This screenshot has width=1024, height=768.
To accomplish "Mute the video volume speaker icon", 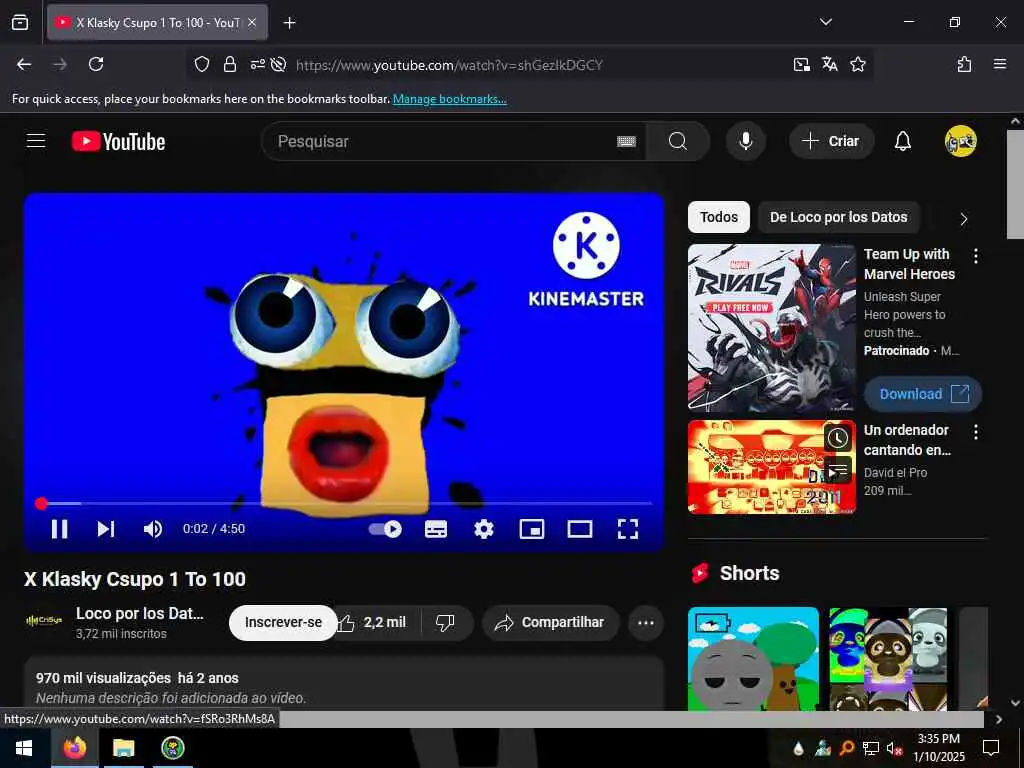I will (153, 528).
